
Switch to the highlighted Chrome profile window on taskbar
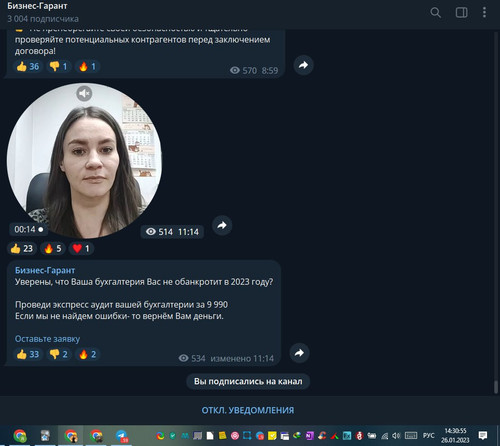71,436
